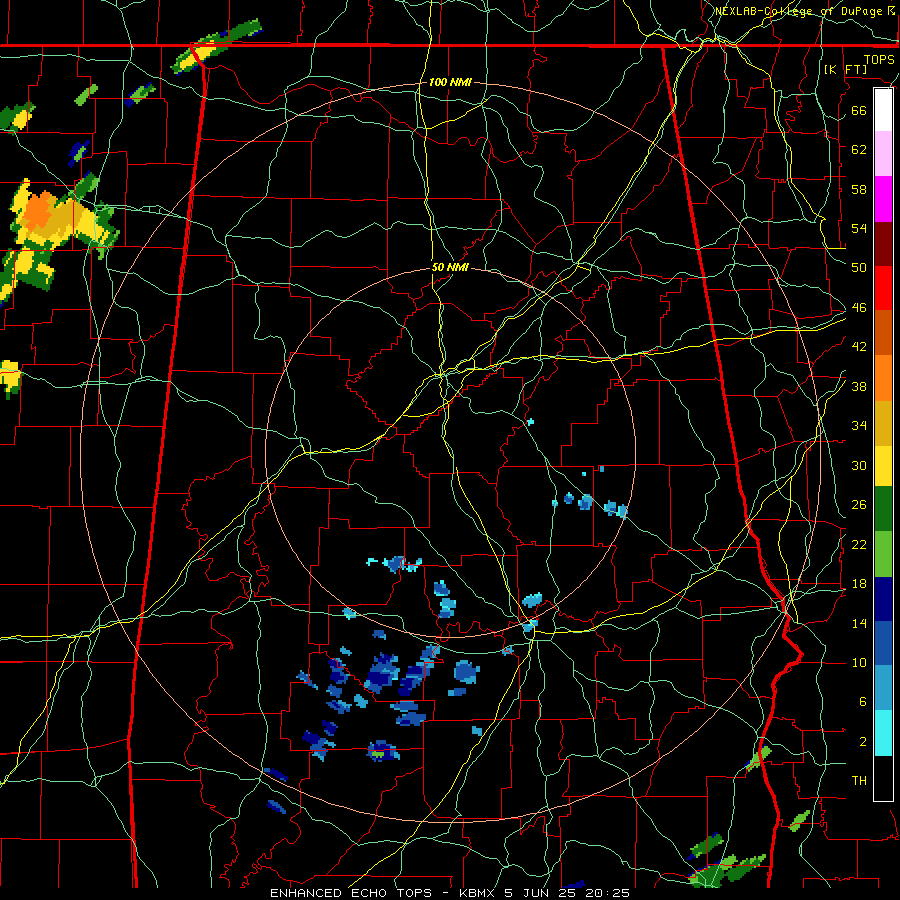Screen dimensions: 900x900
Task: Click the "100 NMI" range ring label
Action: [450, 83]
